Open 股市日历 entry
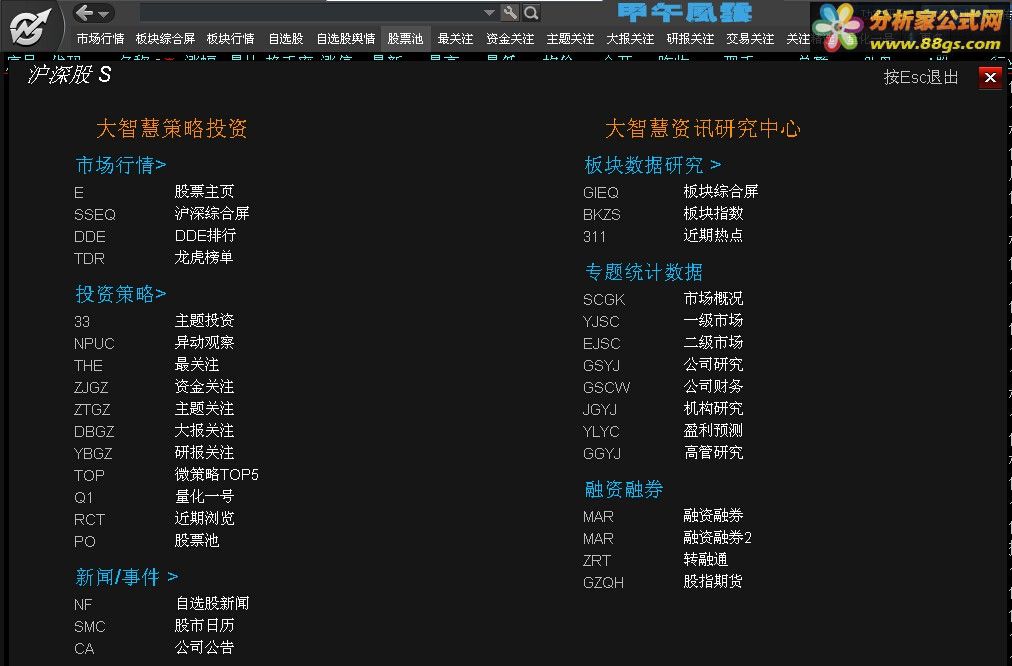Image resolution: width=1012 pixels, height=666 pixels. (x=204, y=625)
